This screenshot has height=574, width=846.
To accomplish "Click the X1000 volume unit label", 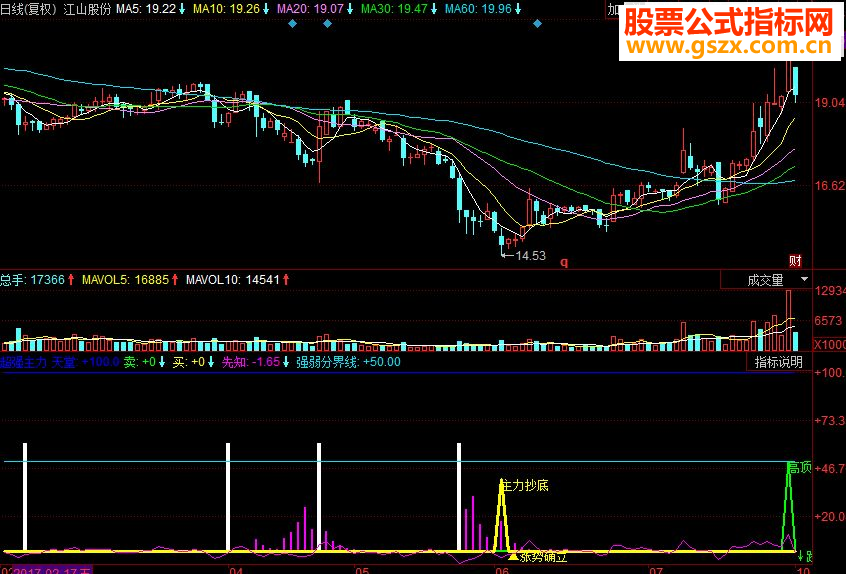I will click(830, 345).
